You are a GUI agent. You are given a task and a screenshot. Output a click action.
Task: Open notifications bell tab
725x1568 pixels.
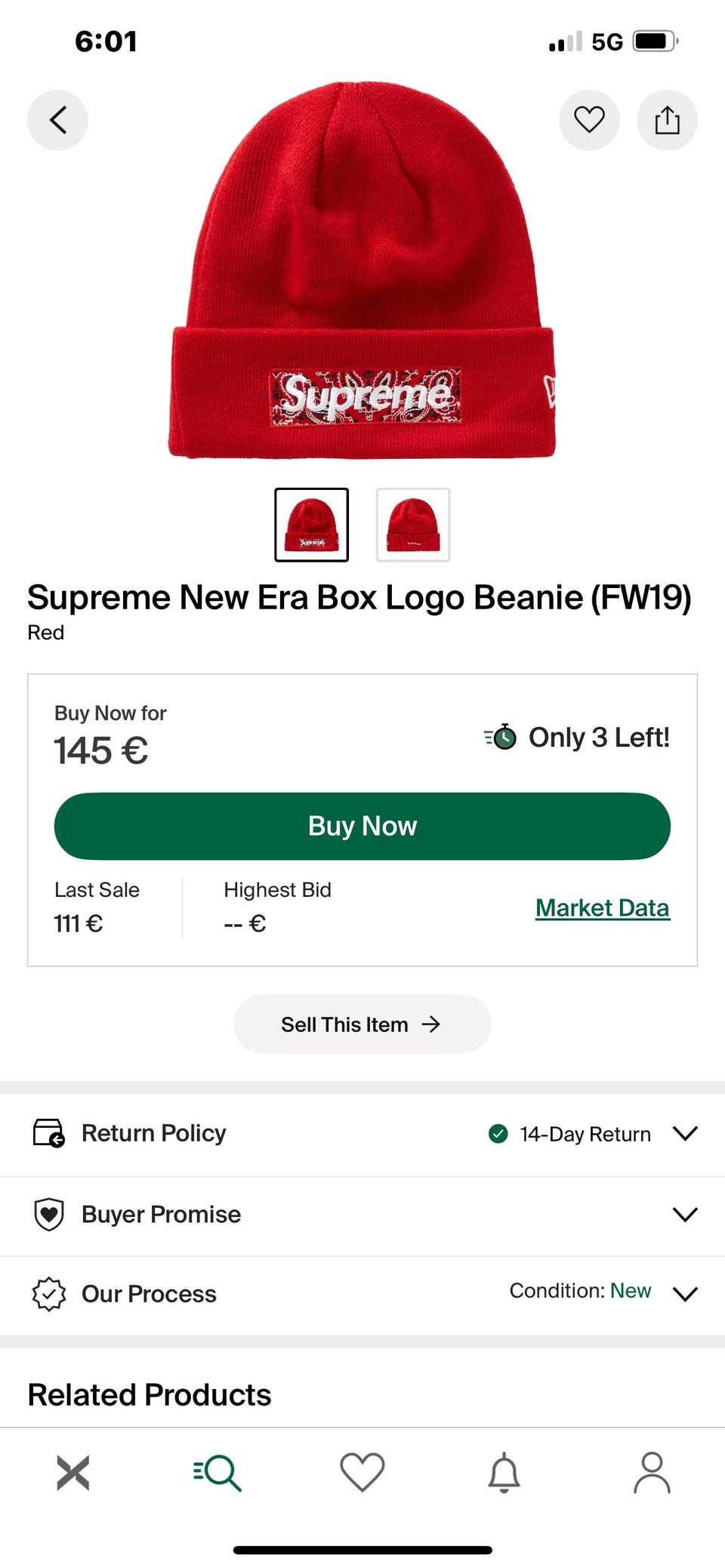504,1472
